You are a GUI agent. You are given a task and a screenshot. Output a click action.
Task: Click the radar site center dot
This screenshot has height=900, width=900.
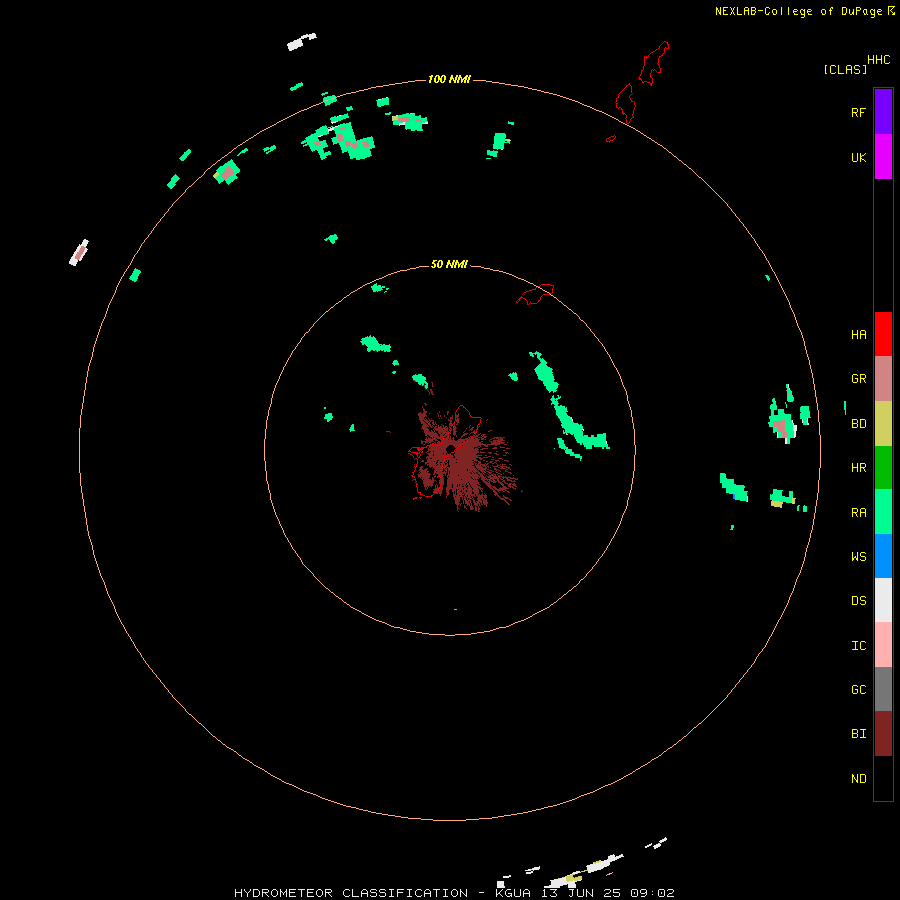click(x=451, y=449)
